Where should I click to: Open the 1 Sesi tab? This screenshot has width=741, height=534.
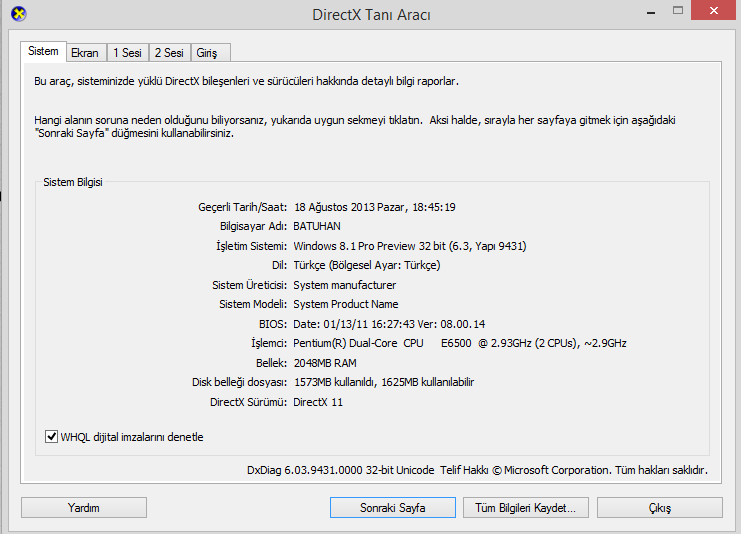tap(128, 53)
